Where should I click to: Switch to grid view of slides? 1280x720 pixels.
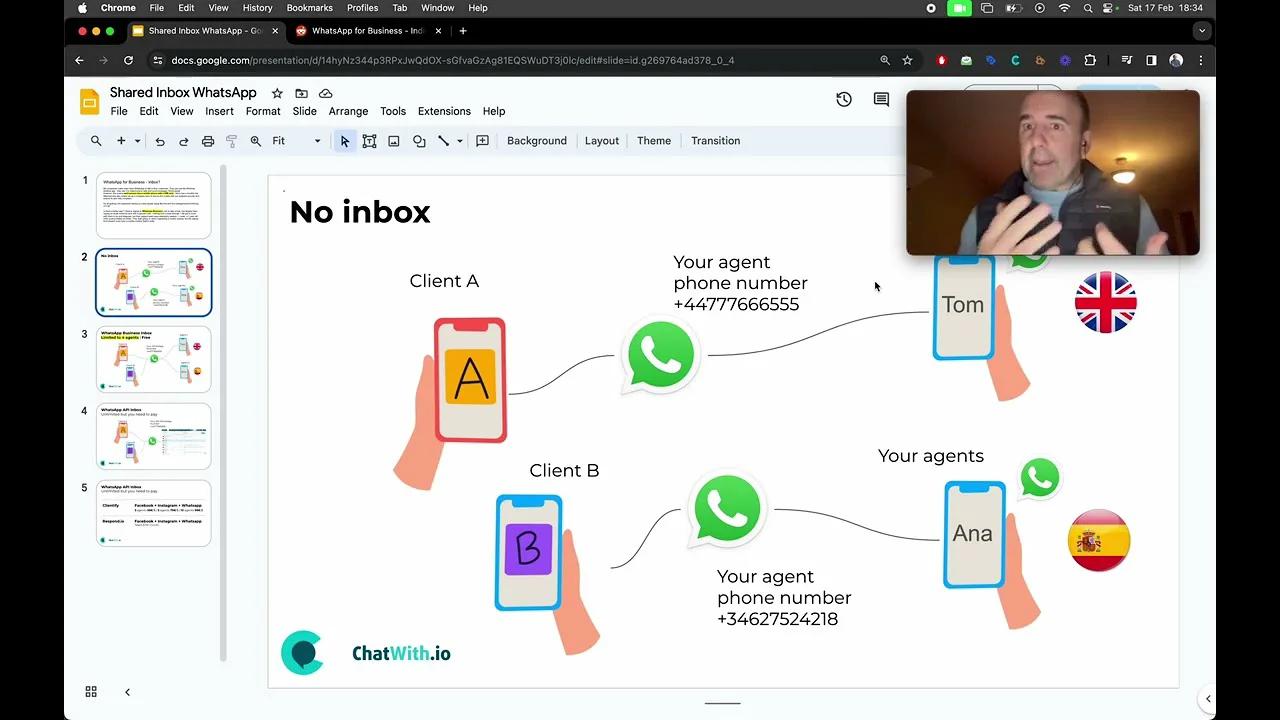pyautogui.click(x=91, y=692)
